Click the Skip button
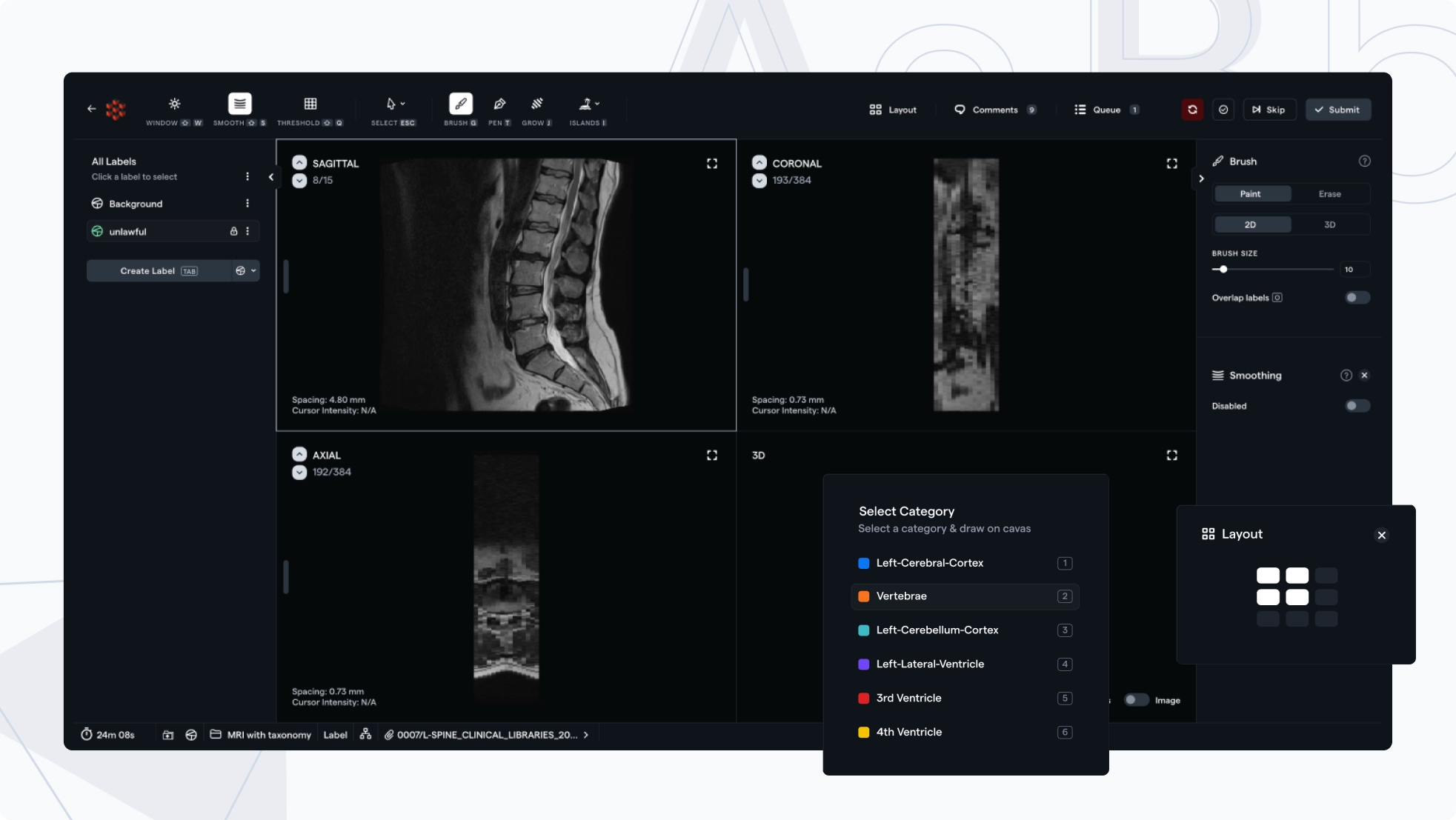This screenshot has width=1456, height=820. (1269, 110)
